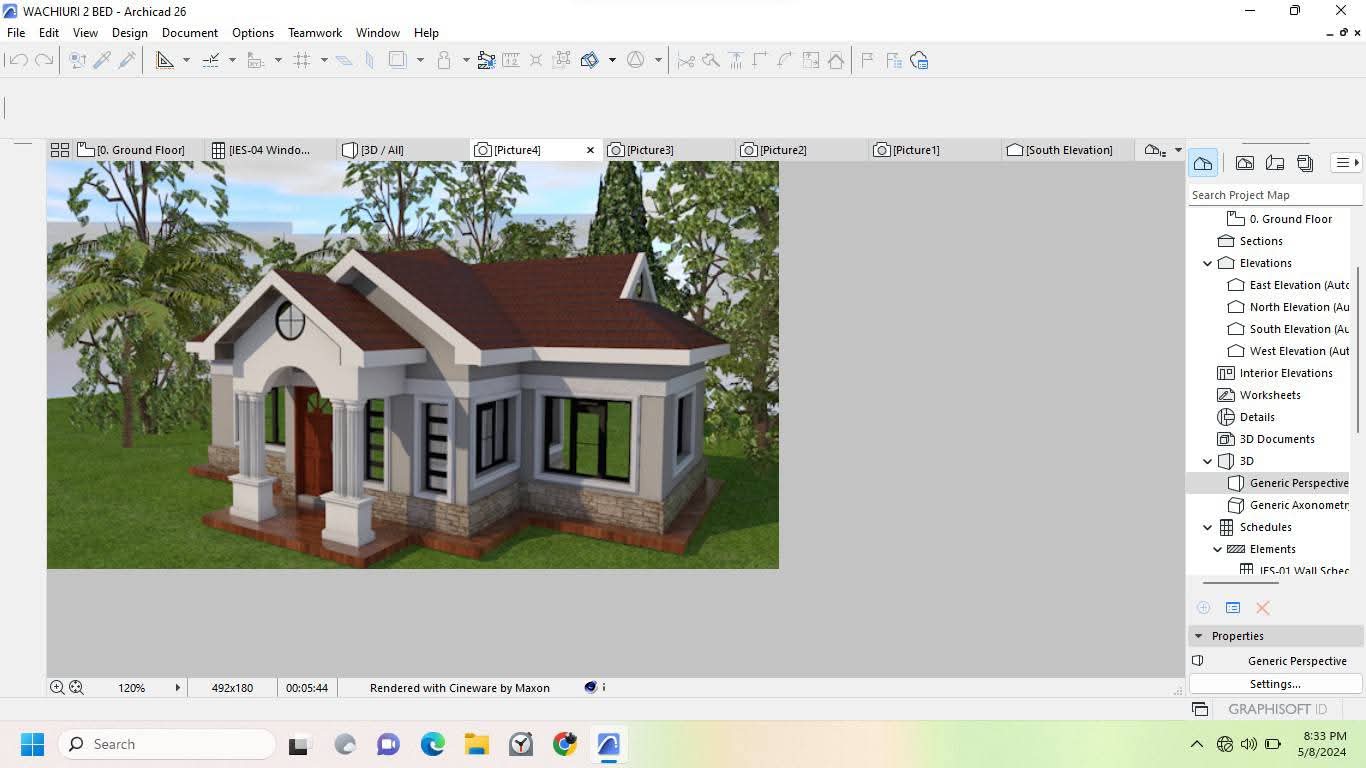The image size is (1366, 768).
Task: Open the Layout Book navigator icon
Action: pyautogui.click(x=1275, y=163)
